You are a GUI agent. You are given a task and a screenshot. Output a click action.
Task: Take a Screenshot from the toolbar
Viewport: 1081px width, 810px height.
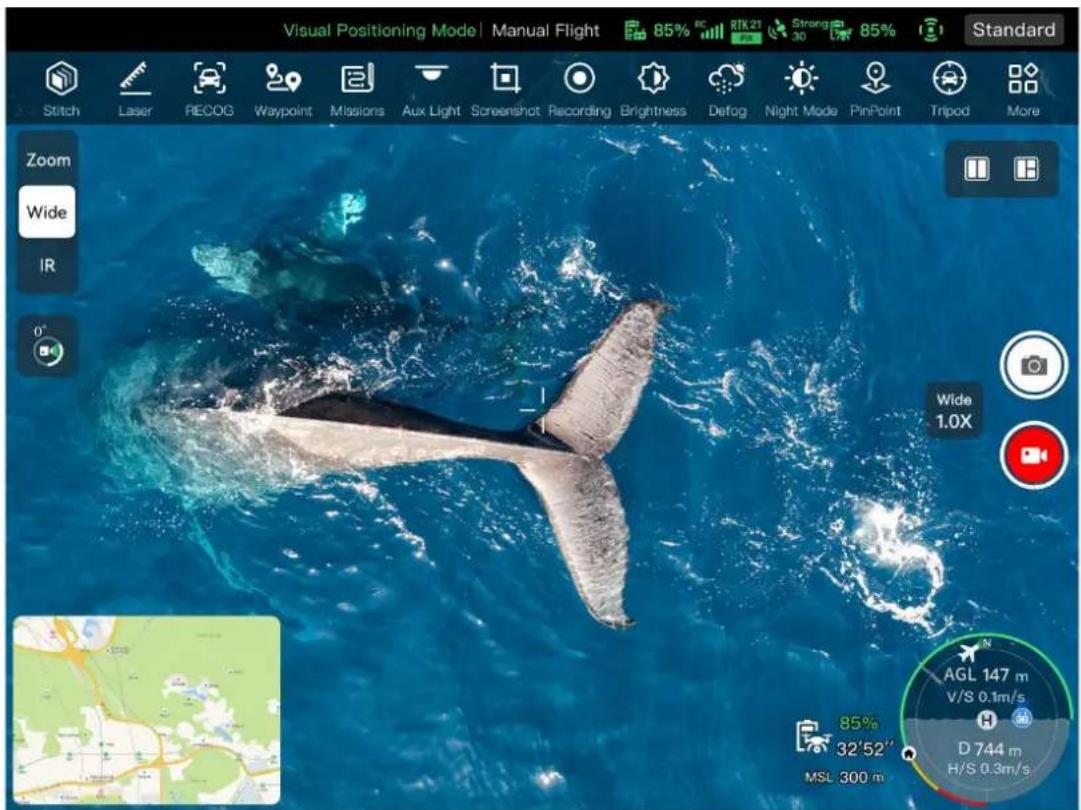505,90
